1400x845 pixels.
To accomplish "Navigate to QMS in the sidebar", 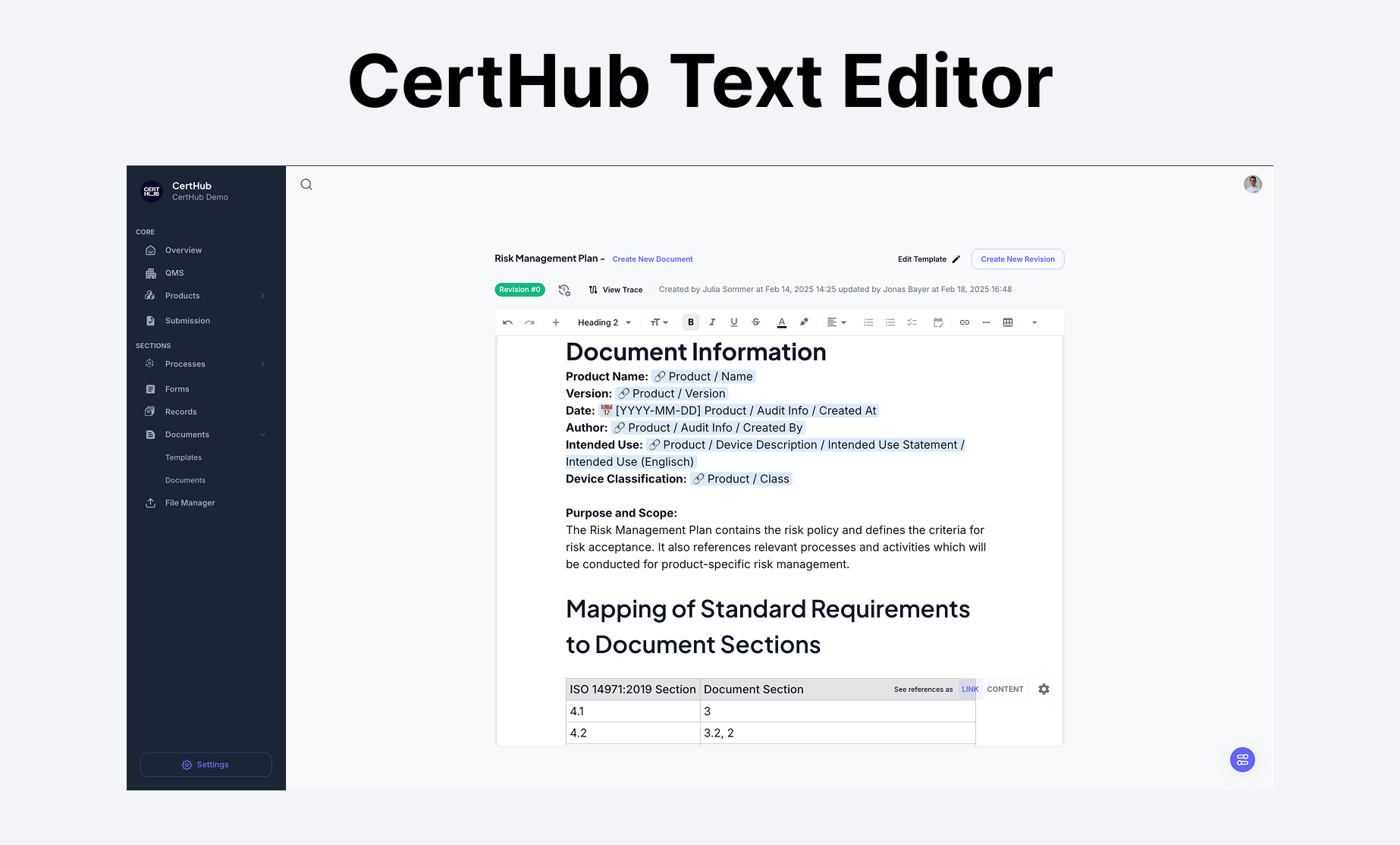I will point(175,273).
